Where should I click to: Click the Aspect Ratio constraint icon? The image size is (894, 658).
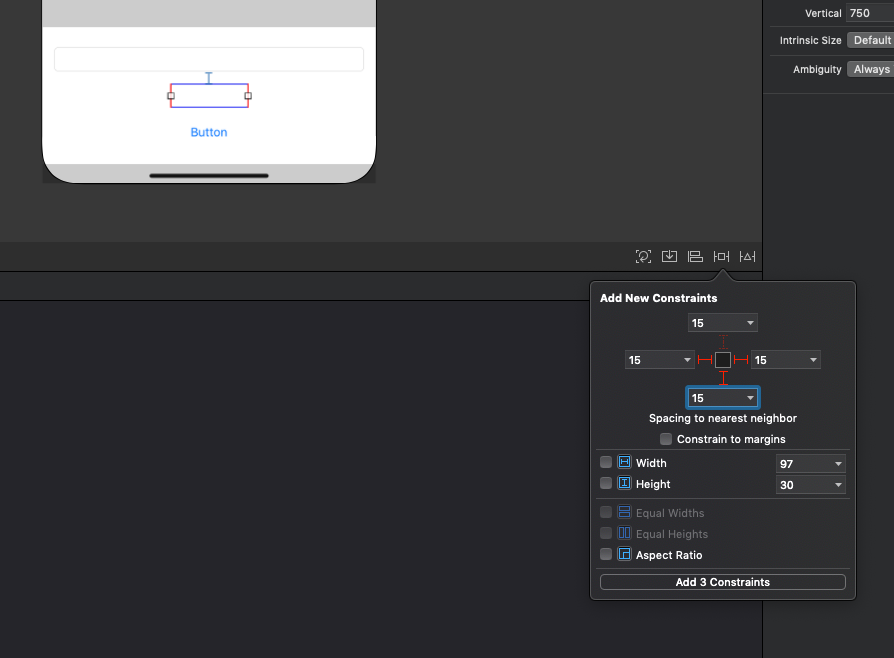coord(624,554)
